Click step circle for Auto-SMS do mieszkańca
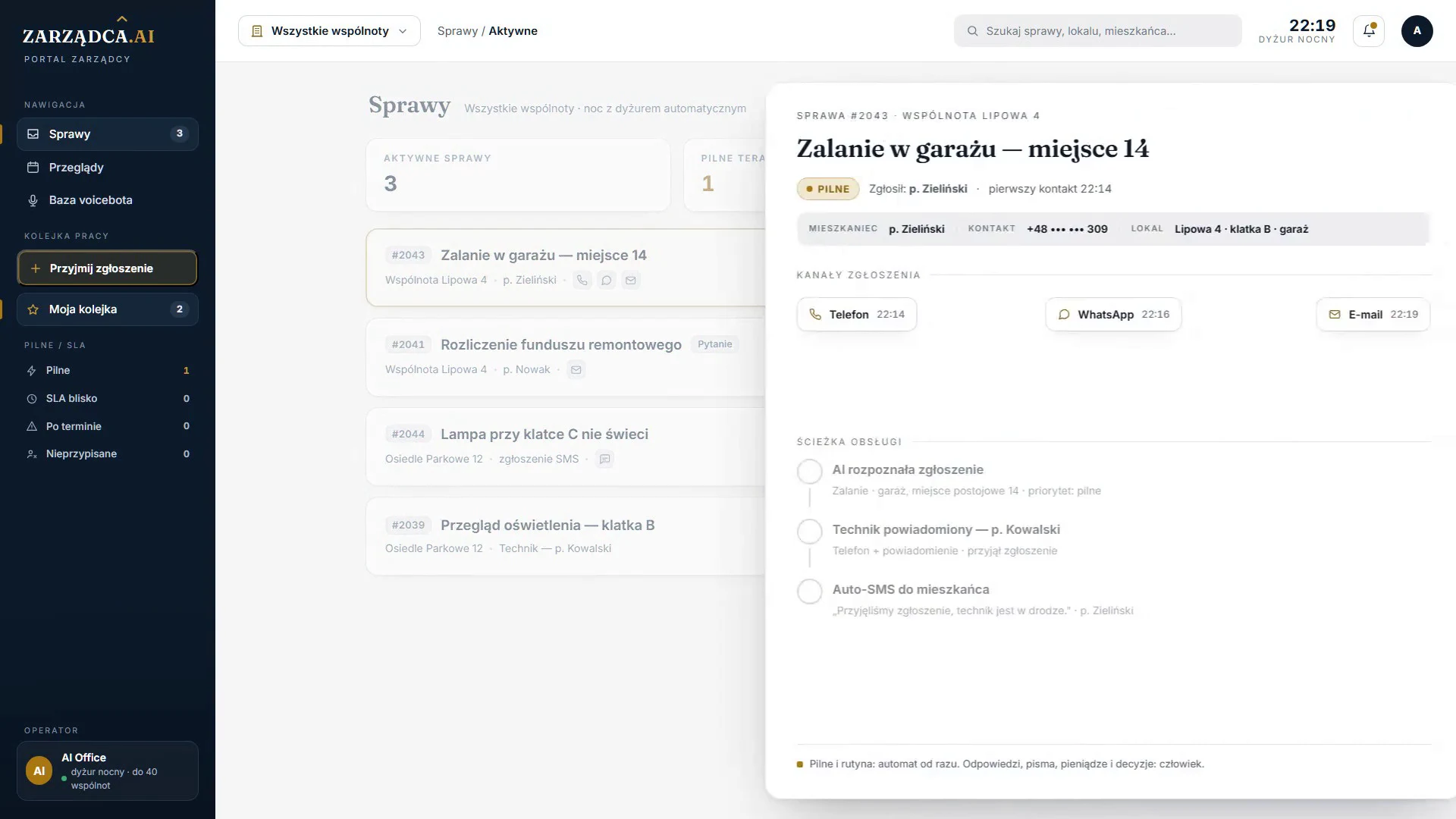 coord(810,591)
